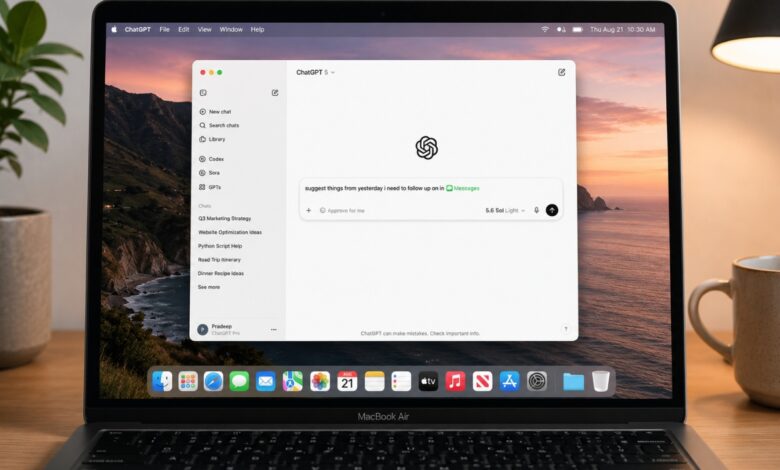Expand the 5.6 Sol Light selector

(x=505, y=210)
